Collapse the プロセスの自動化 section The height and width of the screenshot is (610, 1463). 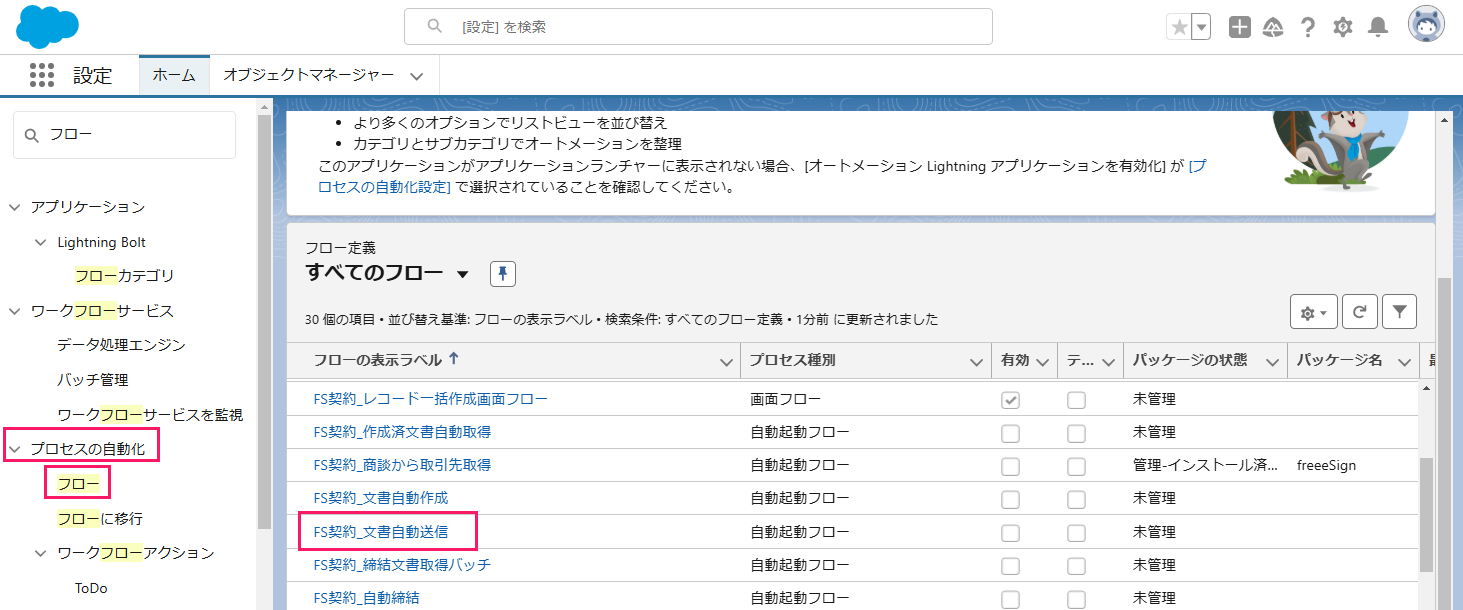click(x=15, y=449)
